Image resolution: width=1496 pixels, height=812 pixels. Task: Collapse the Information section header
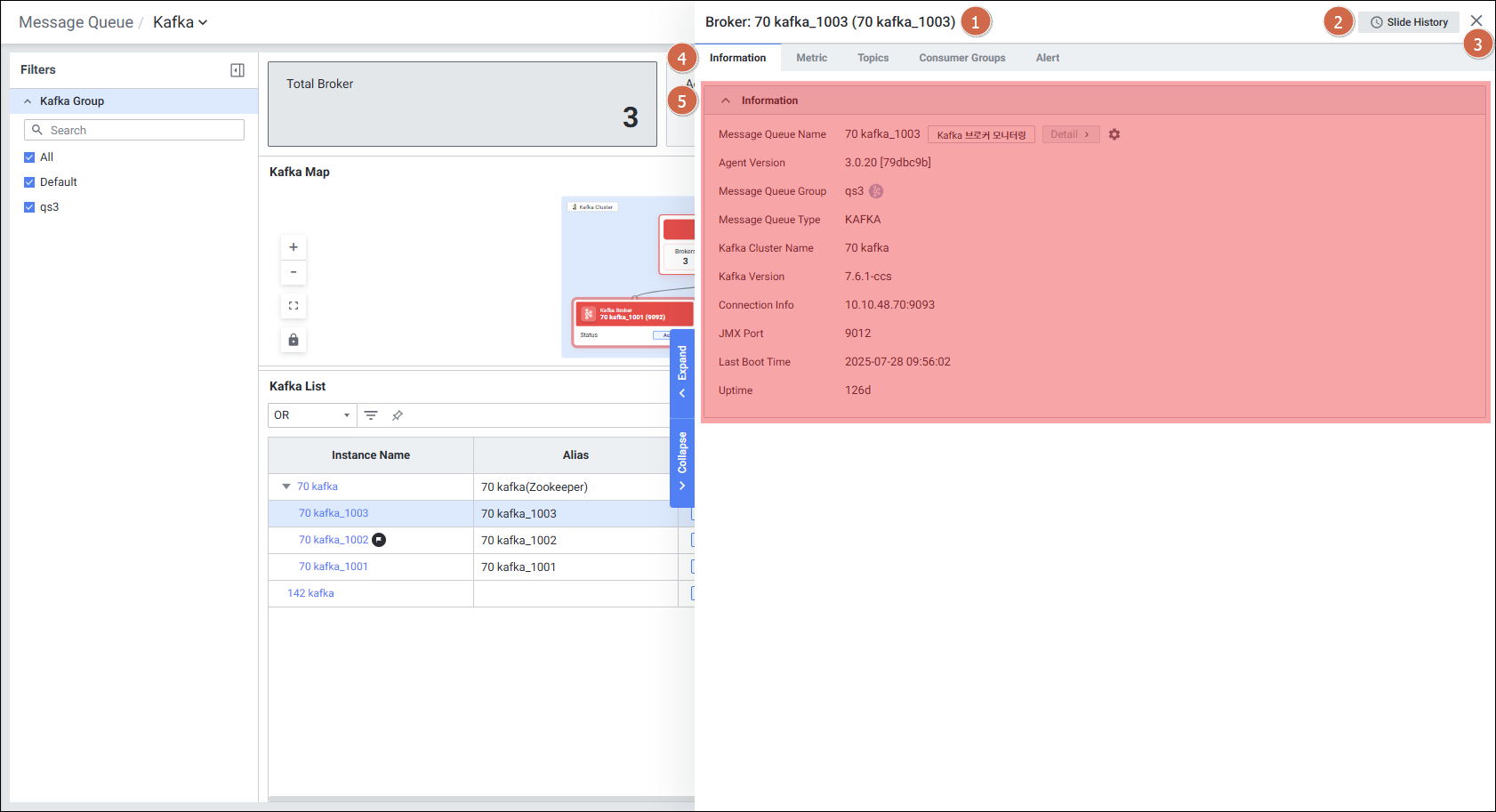(726, 100)
